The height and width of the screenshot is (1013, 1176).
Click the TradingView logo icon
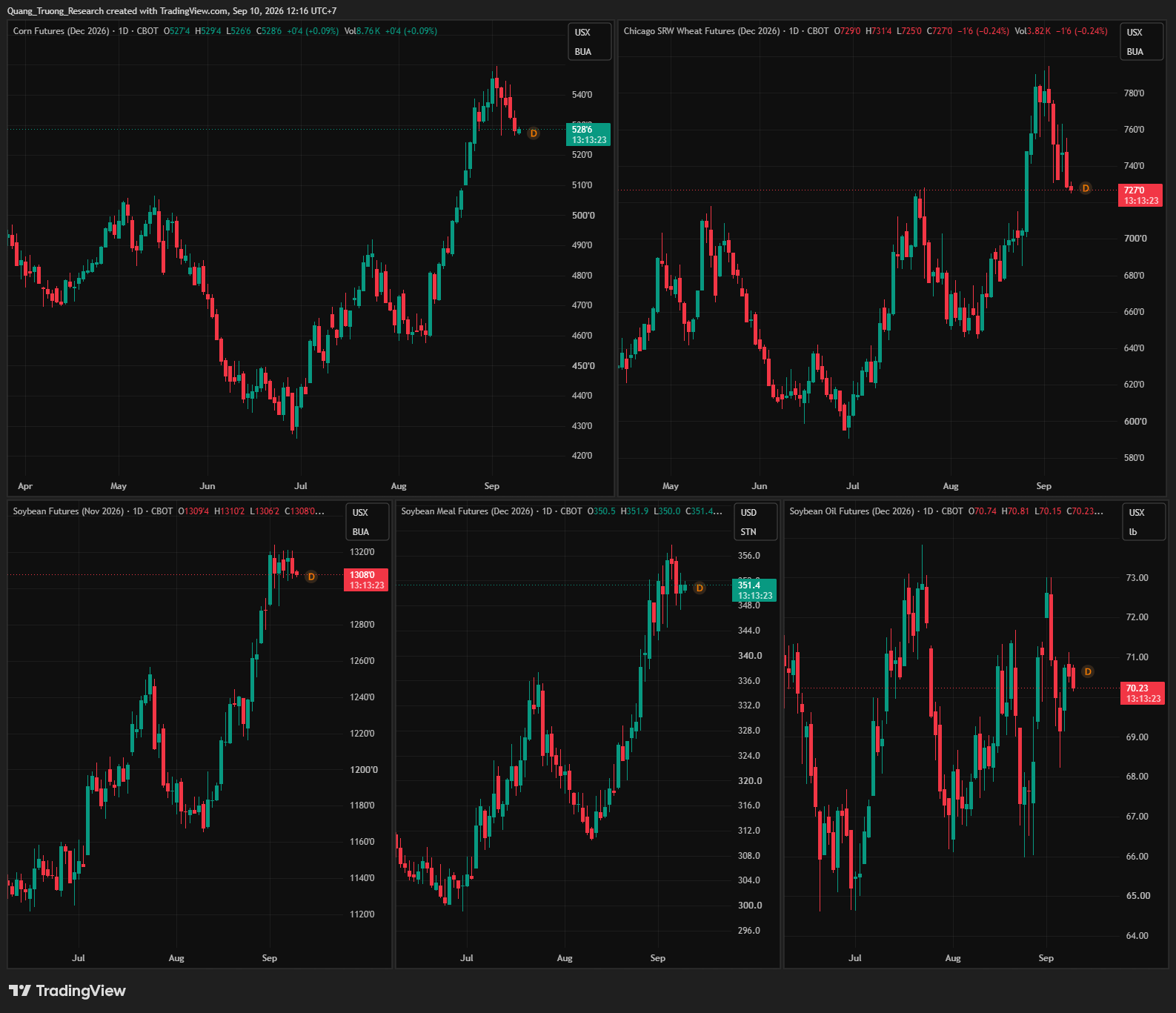20,991
